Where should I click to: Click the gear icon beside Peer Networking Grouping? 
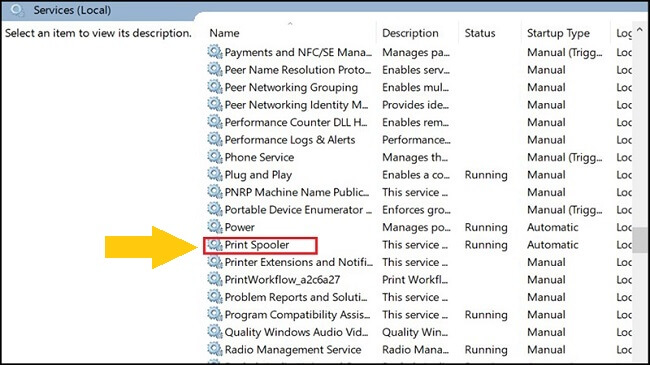[215, 87]
